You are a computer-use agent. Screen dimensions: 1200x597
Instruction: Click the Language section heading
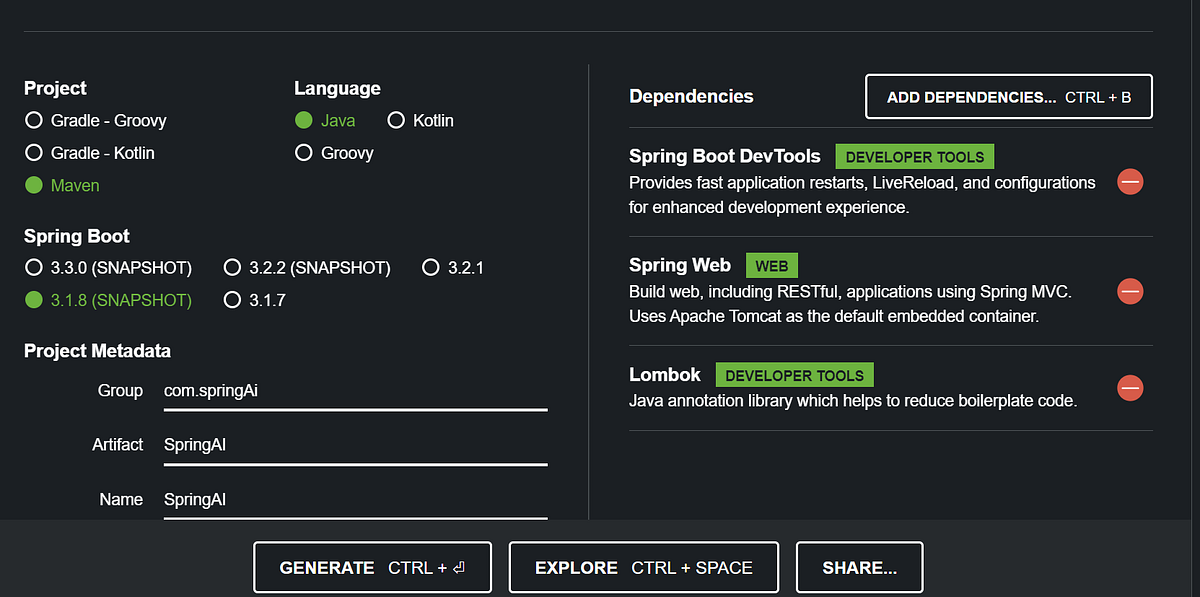coord(337,89)
